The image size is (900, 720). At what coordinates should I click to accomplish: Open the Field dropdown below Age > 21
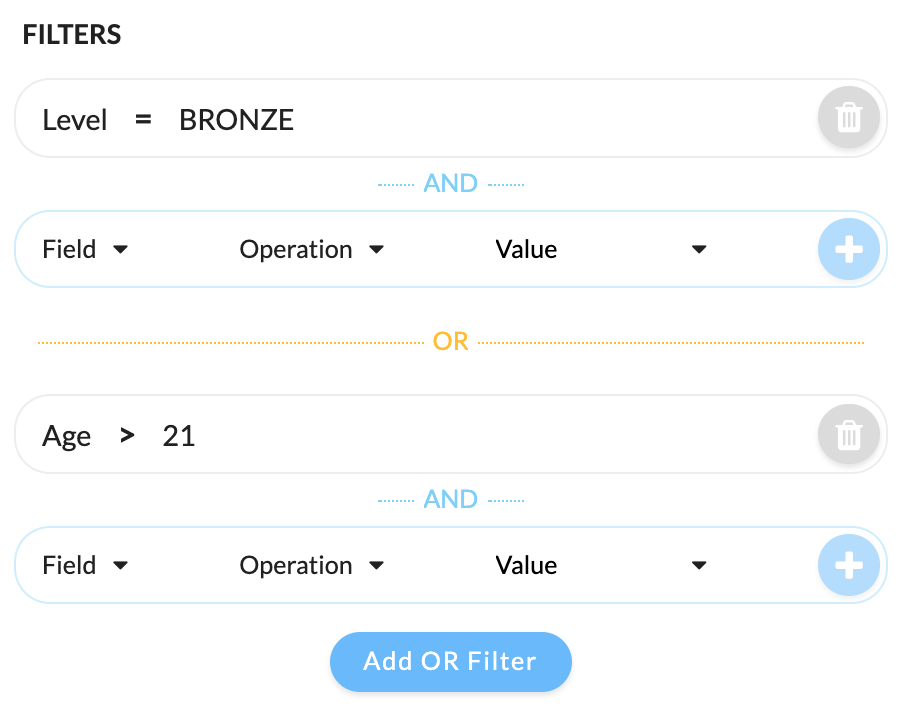(85, 566)
